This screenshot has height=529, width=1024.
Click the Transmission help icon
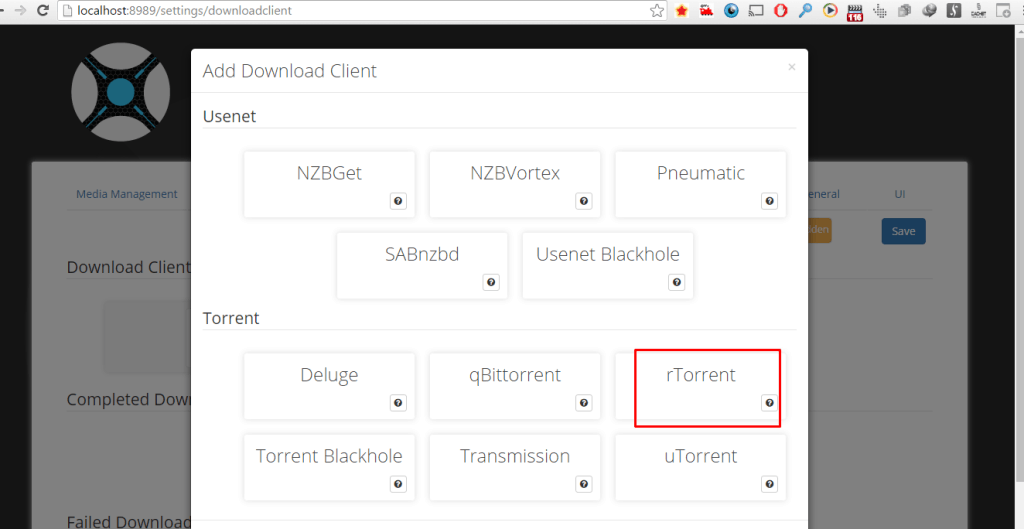pos(584,484)
